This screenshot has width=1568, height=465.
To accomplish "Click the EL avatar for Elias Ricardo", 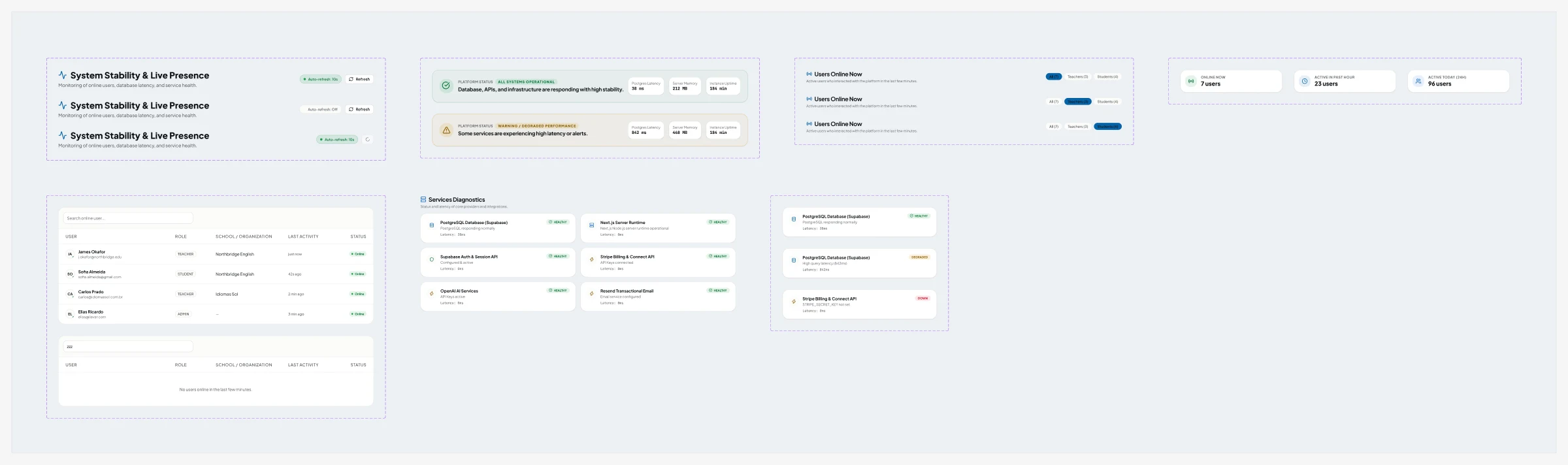I will 70,314.
